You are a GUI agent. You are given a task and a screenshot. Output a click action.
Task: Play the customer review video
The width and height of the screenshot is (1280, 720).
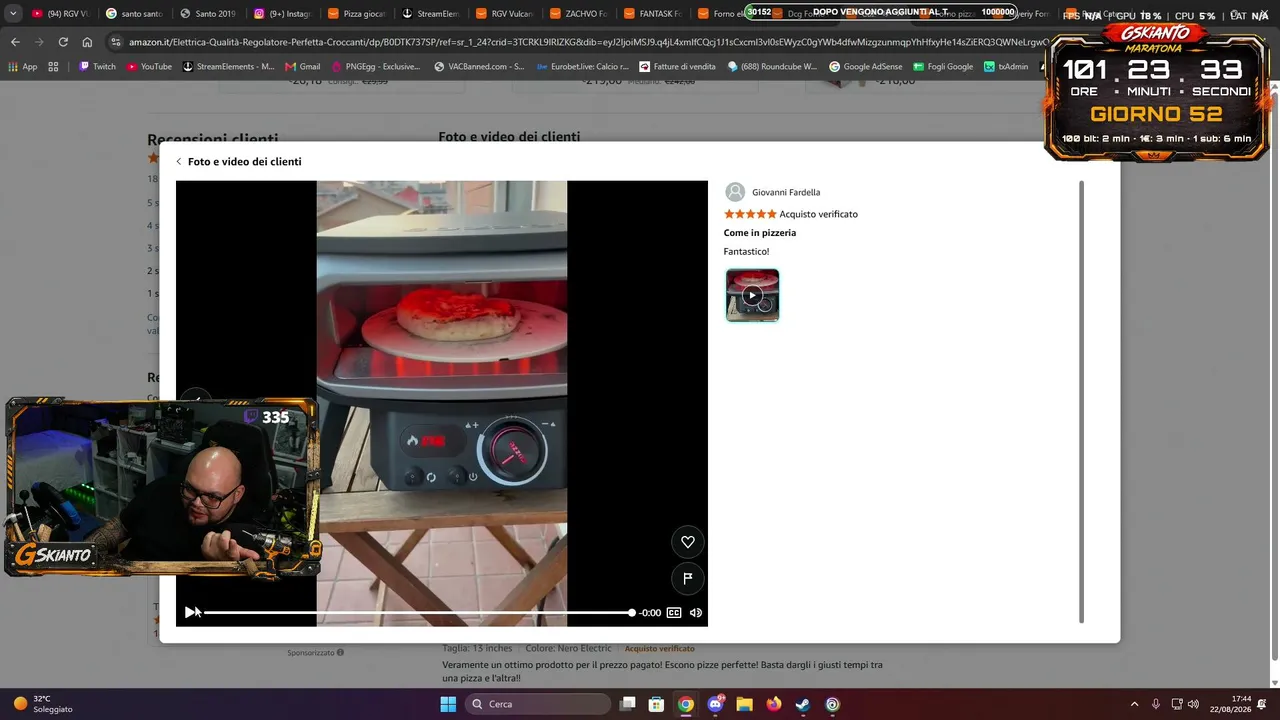[190, 612]
